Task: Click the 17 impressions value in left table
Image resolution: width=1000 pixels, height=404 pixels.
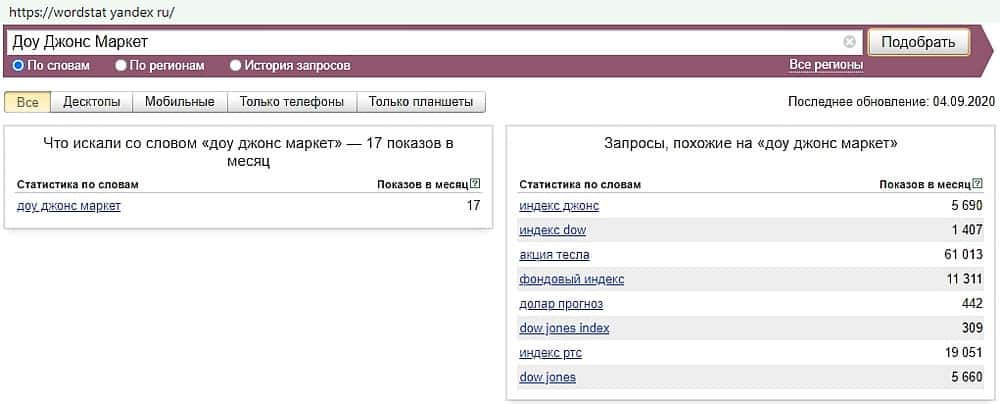Action: [x=473, y=206]
